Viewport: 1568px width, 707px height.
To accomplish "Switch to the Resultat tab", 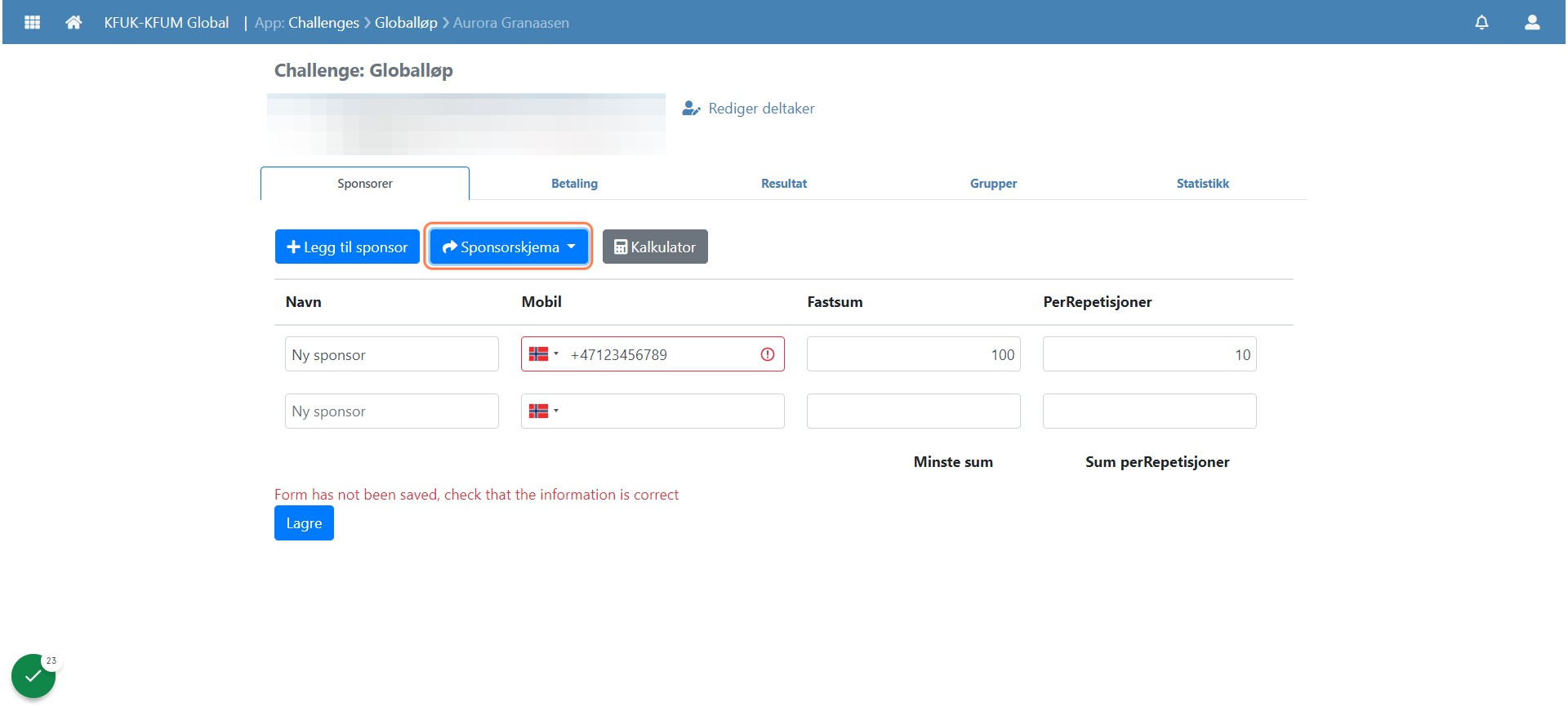I will pos(784,184).
